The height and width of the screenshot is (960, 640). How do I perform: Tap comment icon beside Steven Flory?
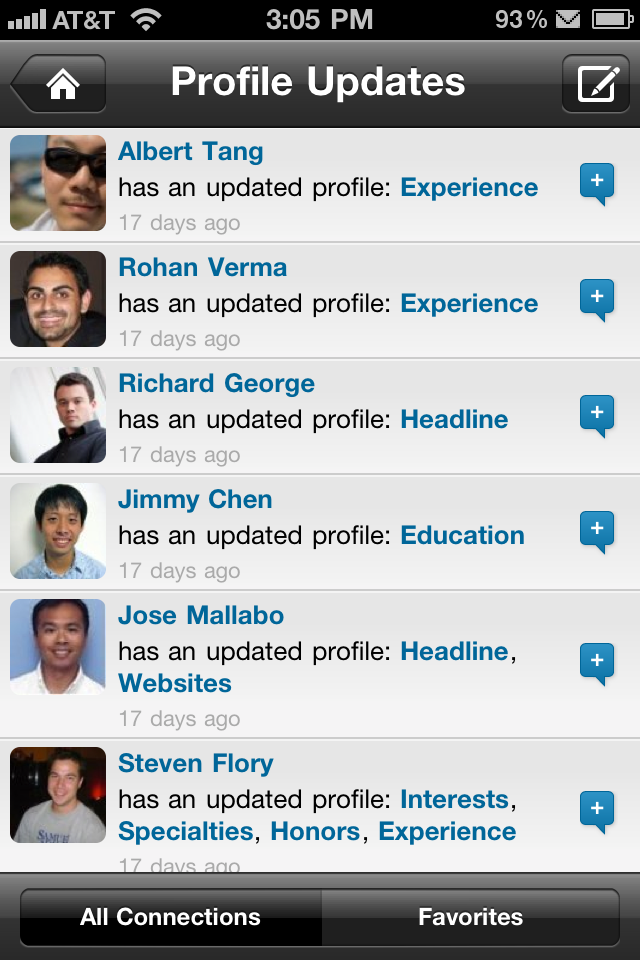coord(597,812)
